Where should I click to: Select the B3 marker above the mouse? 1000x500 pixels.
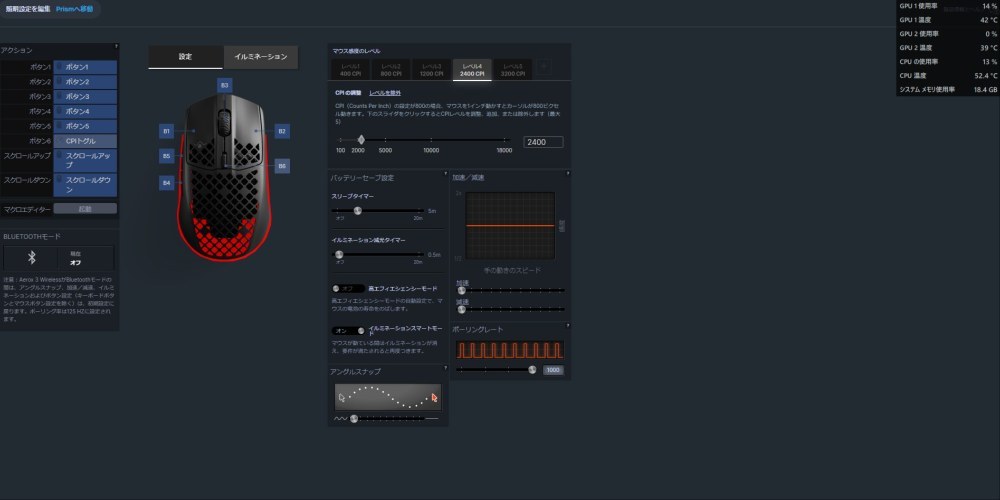(x=224, y=85)
